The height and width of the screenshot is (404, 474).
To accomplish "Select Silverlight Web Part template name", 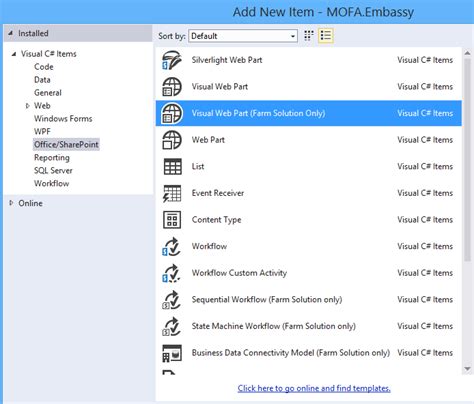I will pyautogui.click(x=227, y=60).
